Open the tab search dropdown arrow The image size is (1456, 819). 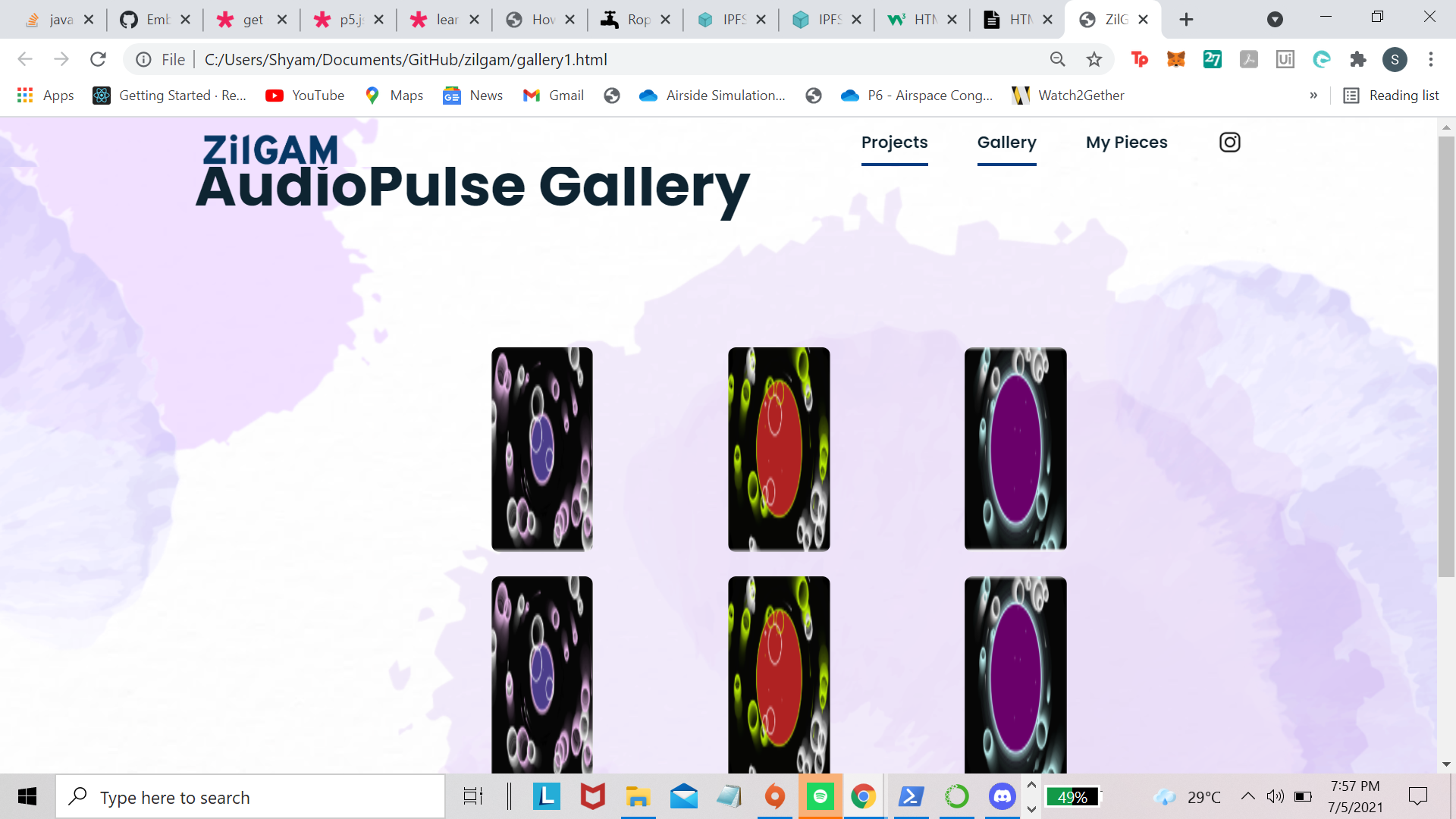pos(1275,20)
